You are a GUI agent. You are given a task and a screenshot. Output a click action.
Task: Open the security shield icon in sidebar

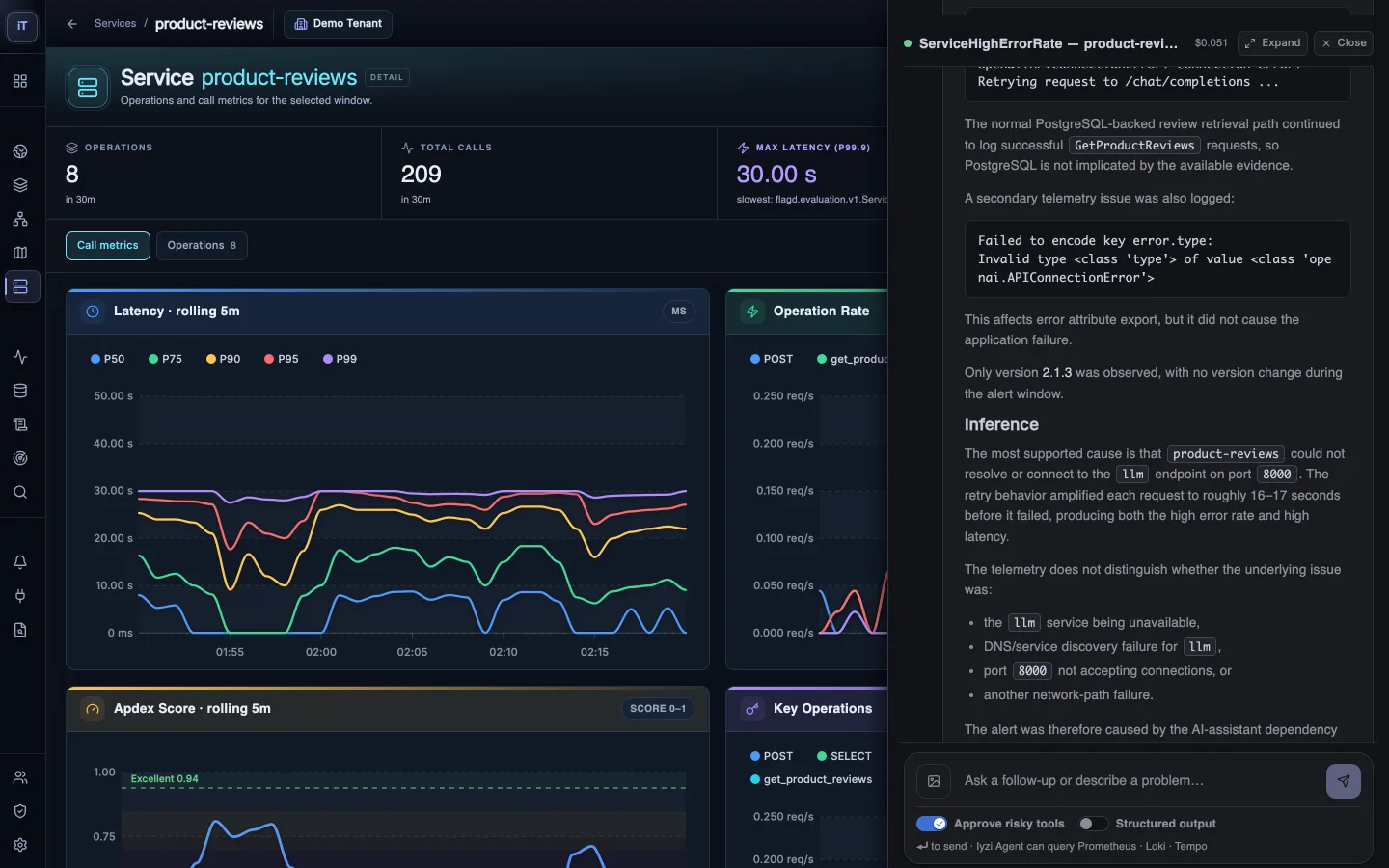[x=20, y=811]
